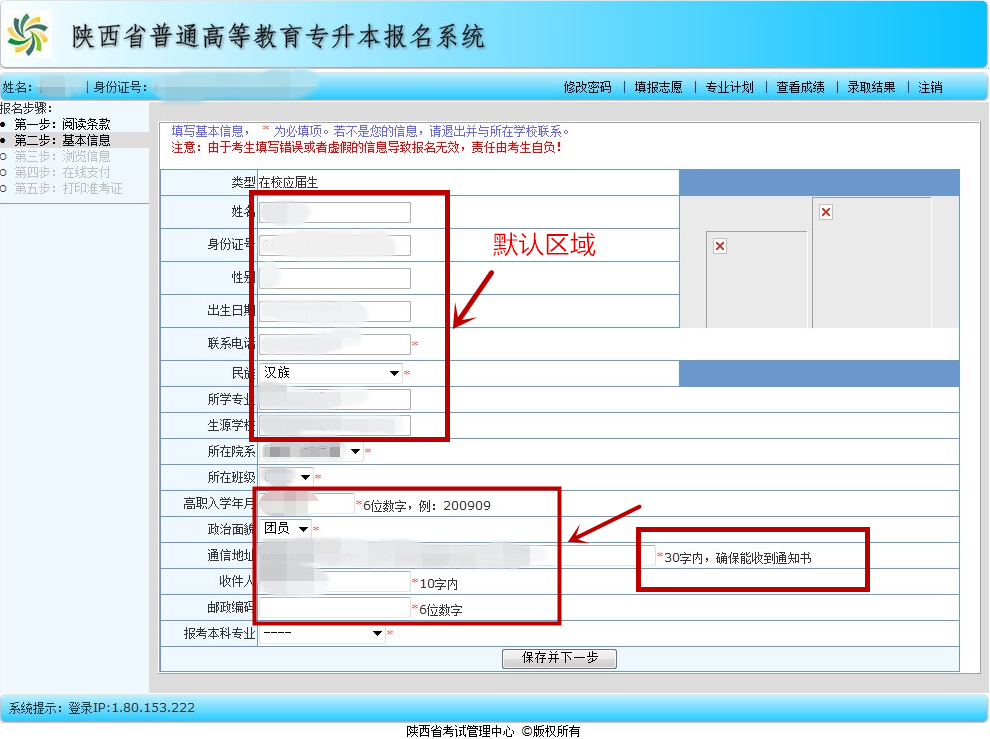Click the red X icon inside the photo frame
Screen dimensions: 990x739
pos(719,245)
